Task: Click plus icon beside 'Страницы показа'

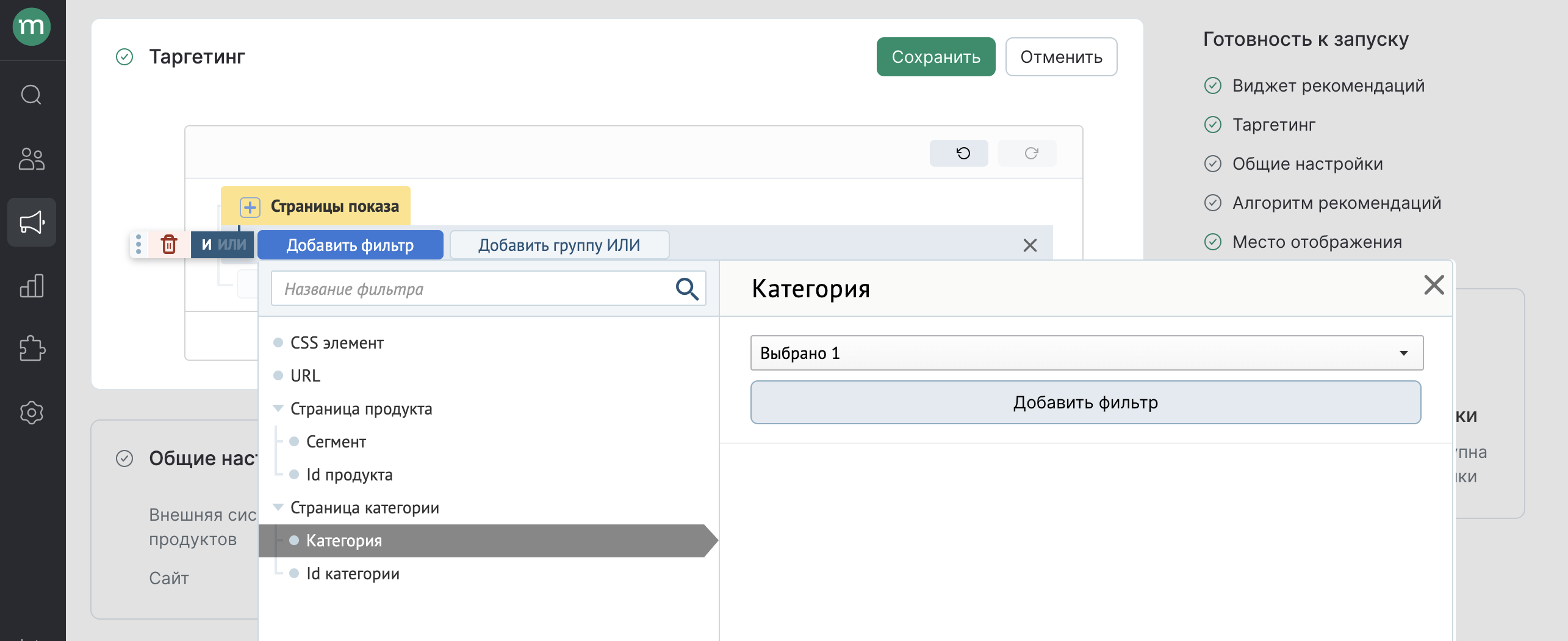Action: click(x=250, y=207)
